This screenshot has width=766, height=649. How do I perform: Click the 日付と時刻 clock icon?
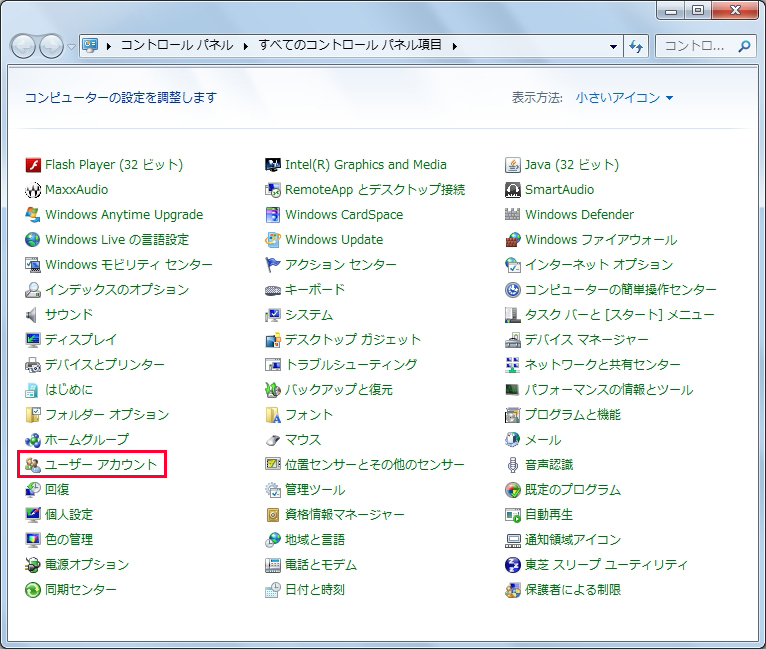tap(273, 590)
